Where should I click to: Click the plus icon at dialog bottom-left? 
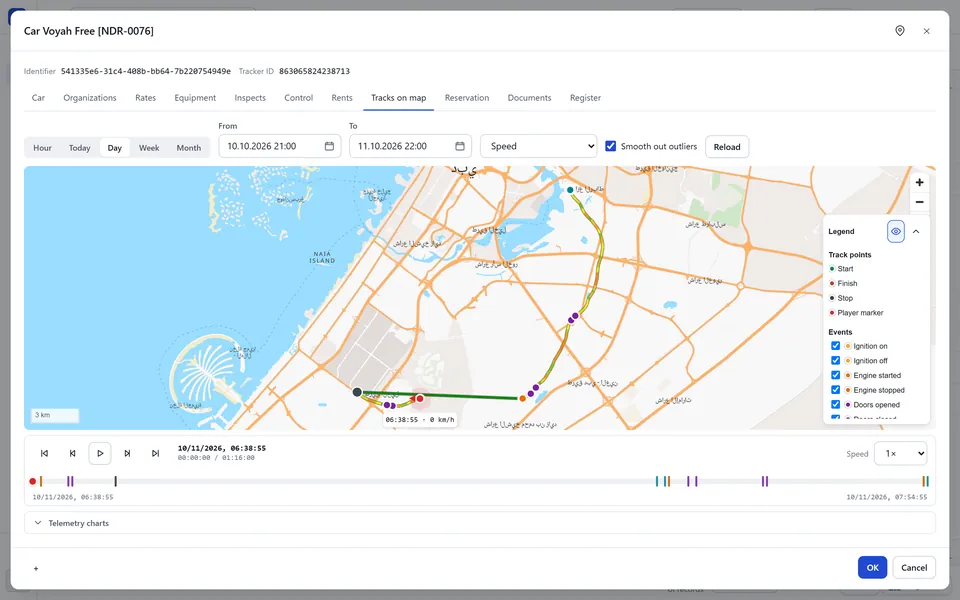[36, 569]
